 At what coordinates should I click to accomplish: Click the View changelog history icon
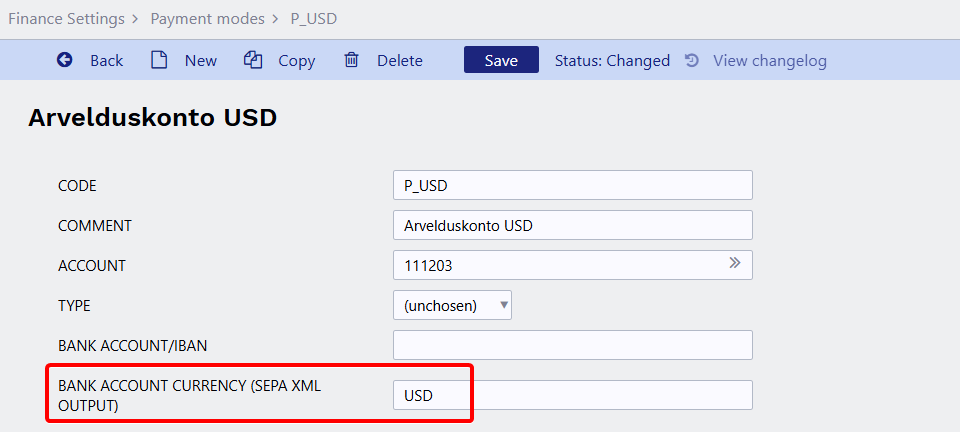pyautogui.click(x=691, y=60)
